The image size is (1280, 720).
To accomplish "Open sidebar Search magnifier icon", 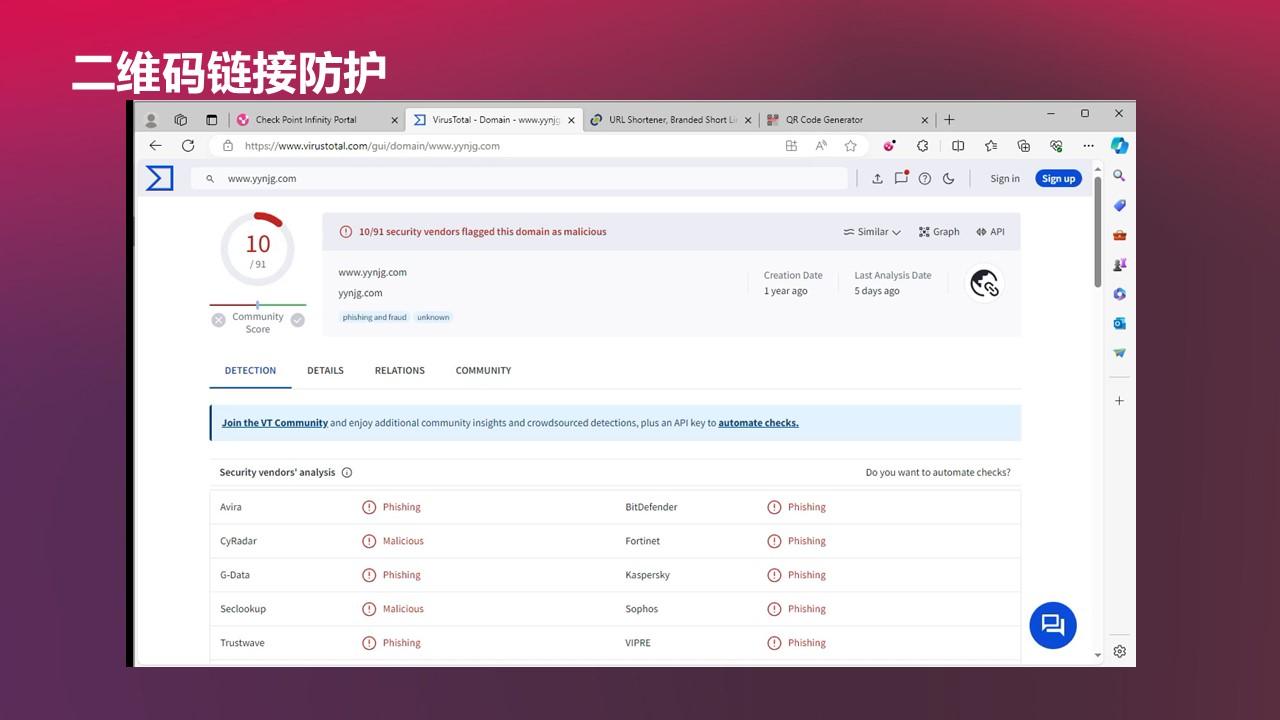I will [x=1120, y=176].
